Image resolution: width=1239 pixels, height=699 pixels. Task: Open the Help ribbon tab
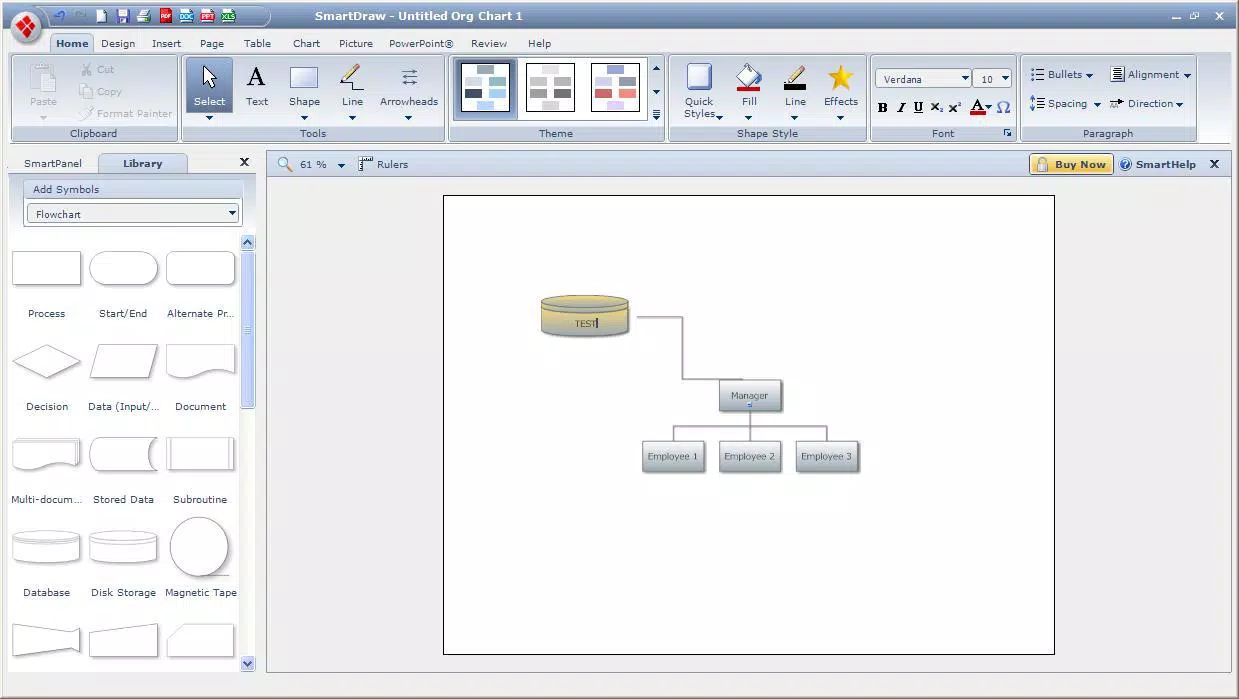click(539, 43)
